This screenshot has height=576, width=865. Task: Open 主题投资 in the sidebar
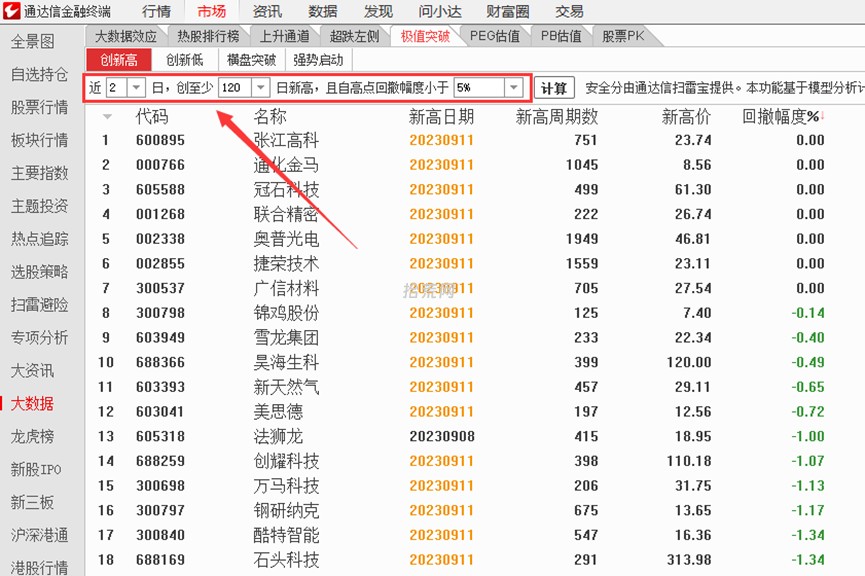tap(40, 206)
